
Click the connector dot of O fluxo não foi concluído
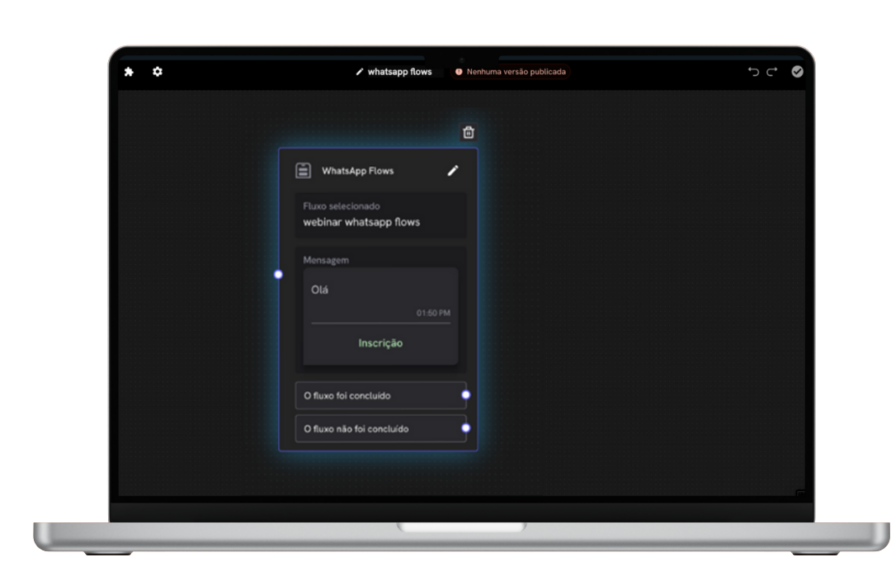[466, 428]
